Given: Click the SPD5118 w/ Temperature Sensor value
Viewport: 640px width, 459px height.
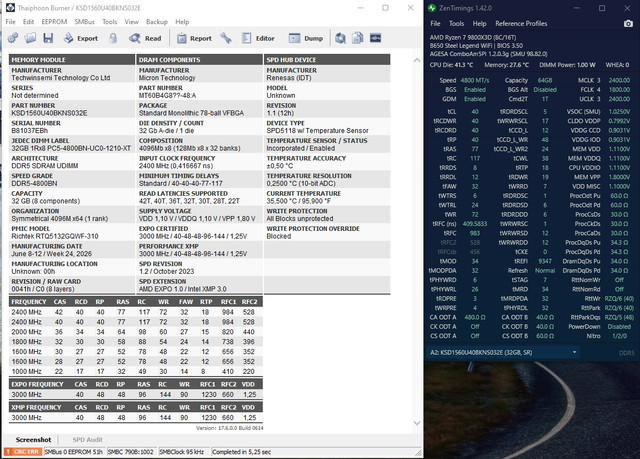Looking at the screenshot, I should (317, 131).
